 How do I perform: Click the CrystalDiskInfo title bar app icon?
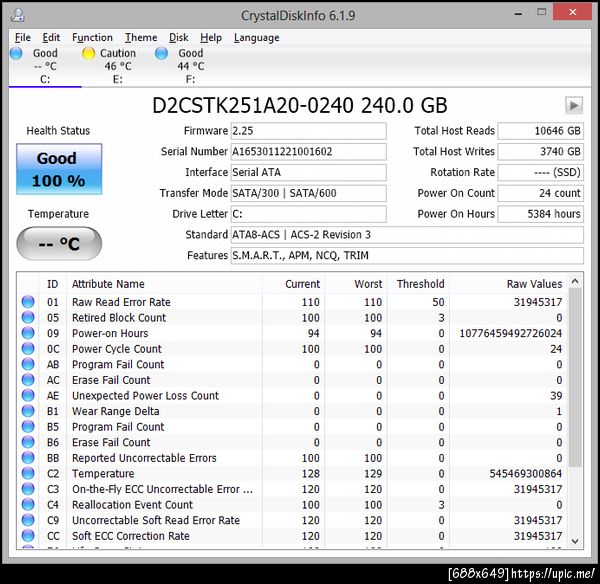[x=18, y=15]
